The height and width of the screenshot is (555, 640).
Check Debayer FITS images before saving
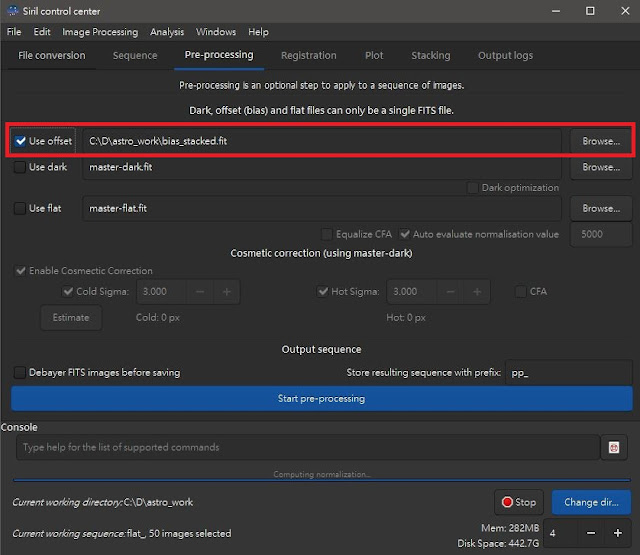[x=20, y=373]
